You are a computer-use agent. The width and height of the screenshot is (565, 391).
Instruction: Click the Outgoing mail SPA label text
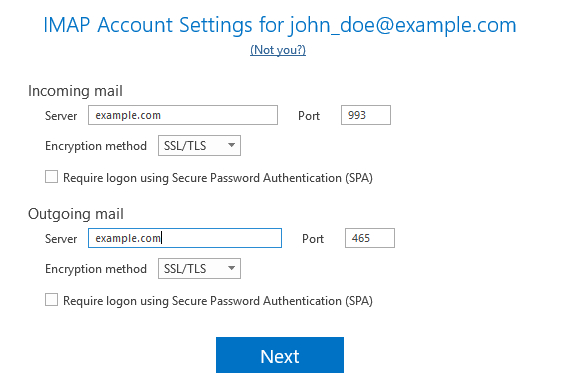point(218,301)
